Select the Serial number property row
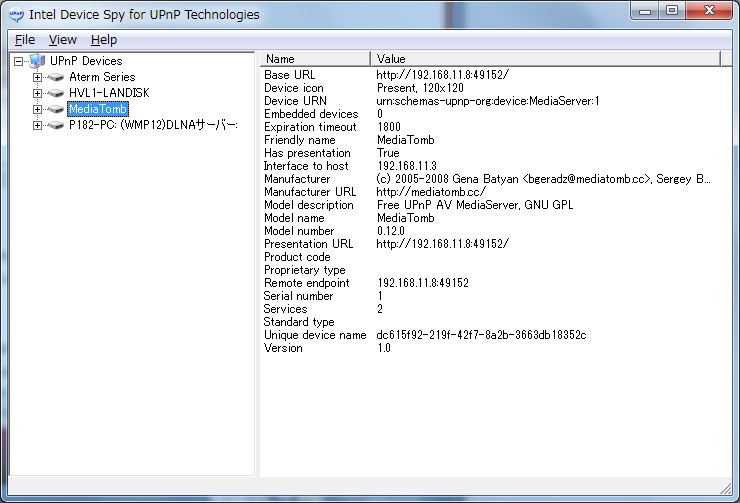 click(x=491, y=296)
